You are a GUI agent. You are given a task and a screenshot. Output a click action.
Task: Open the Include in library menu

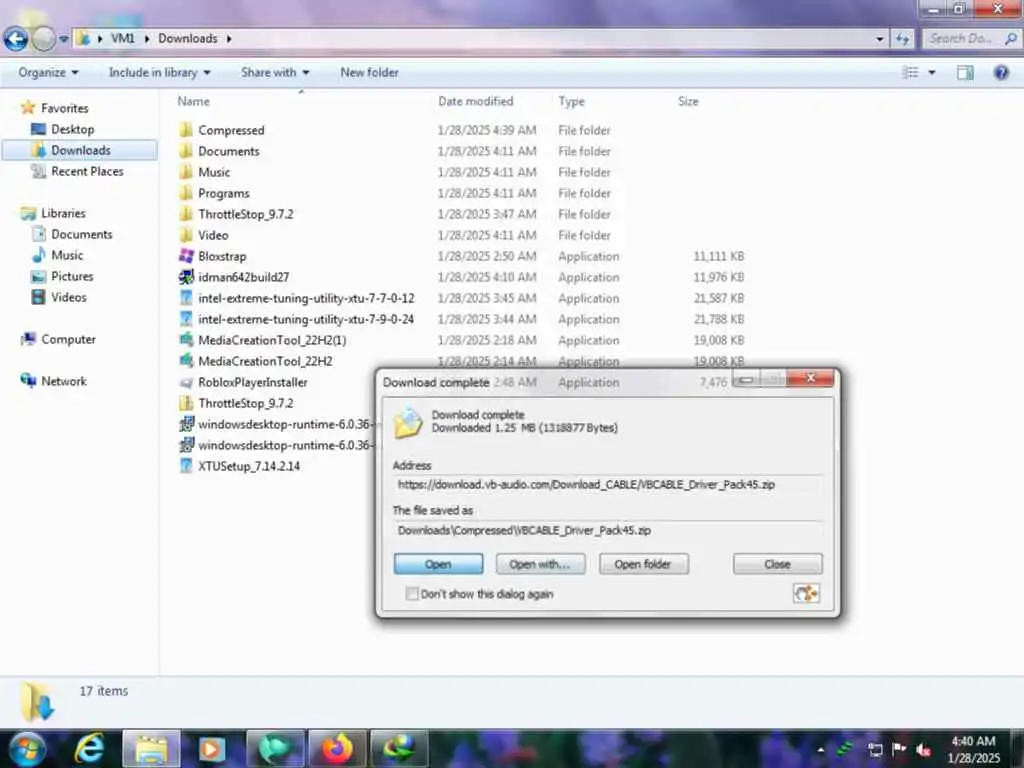159,72
